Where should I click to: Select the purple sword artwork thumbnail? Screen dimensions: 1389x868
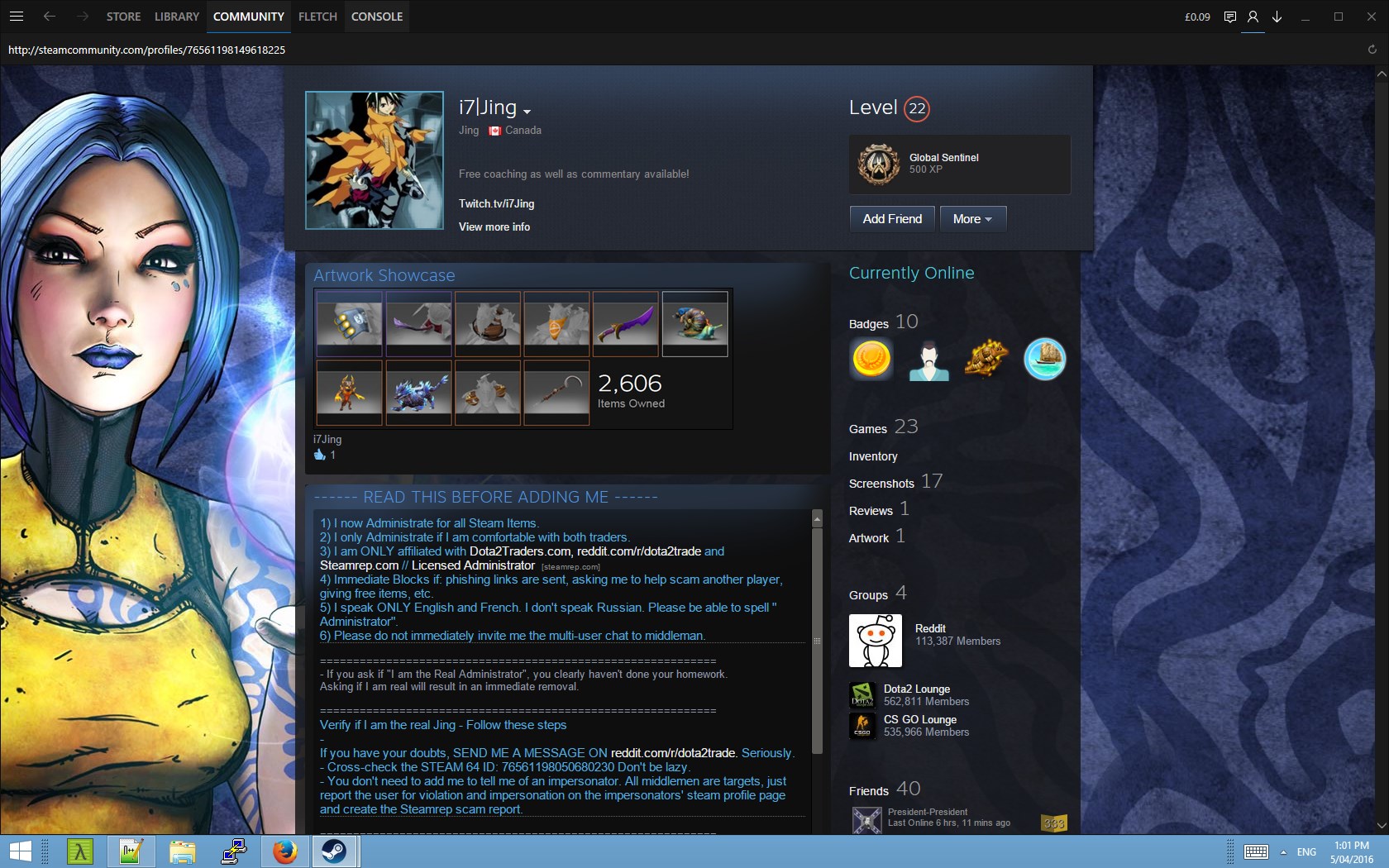pos(625,323)
